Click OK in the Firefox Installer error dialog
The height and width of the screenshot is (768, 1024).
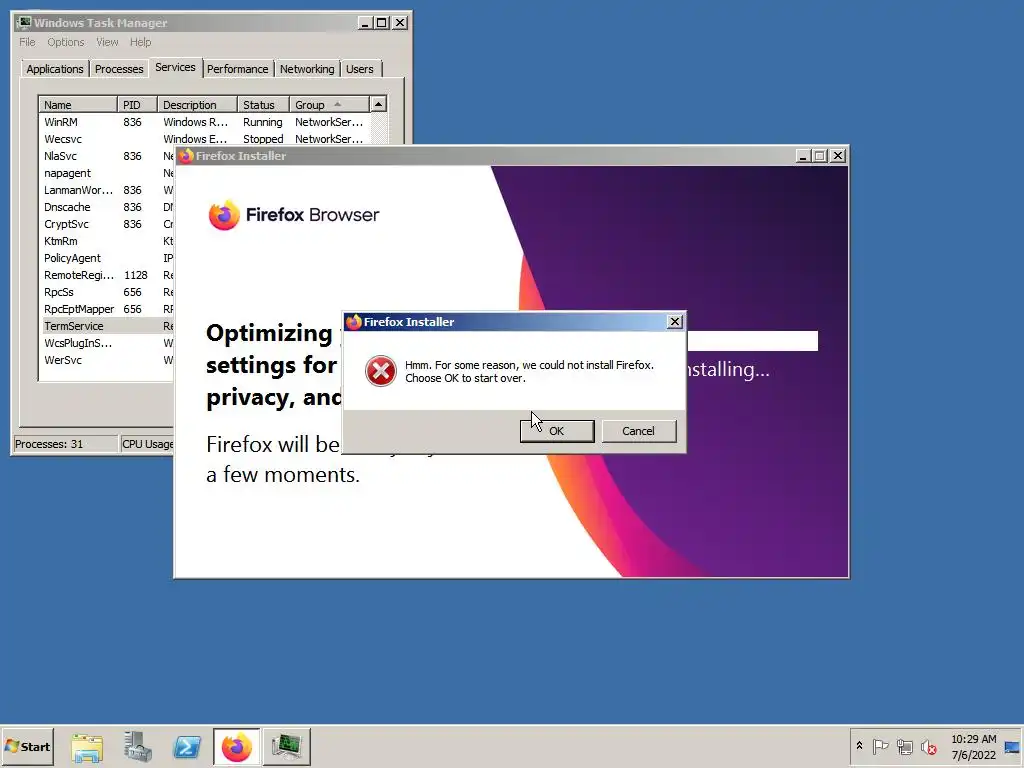click(556, 431)
